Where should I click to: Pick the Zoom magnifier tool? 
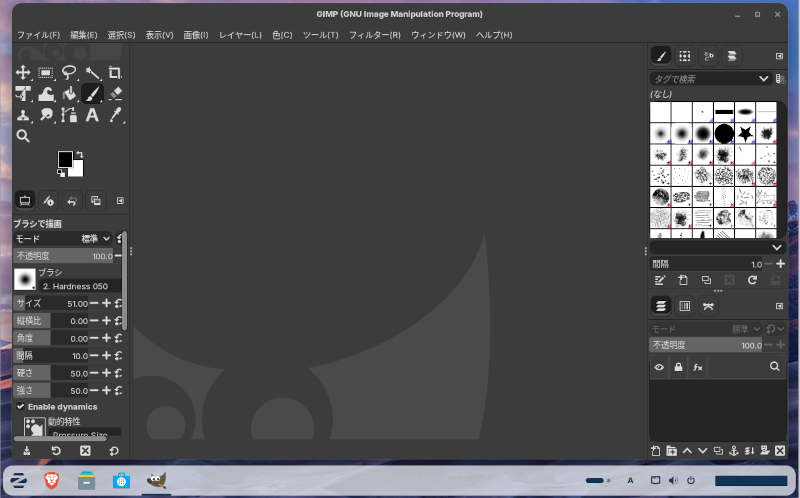23,136
